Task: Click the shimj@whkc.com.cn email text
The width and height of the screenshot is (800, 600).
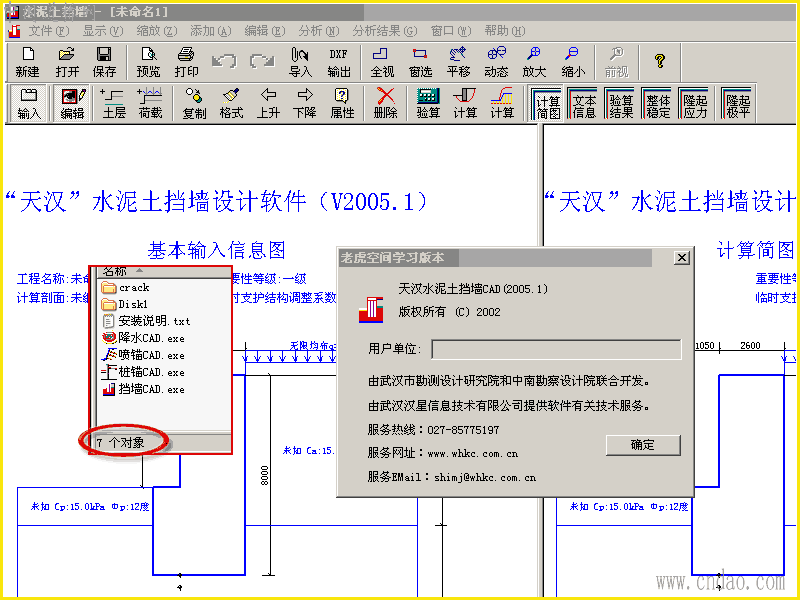Action: [x=485, y=478]
